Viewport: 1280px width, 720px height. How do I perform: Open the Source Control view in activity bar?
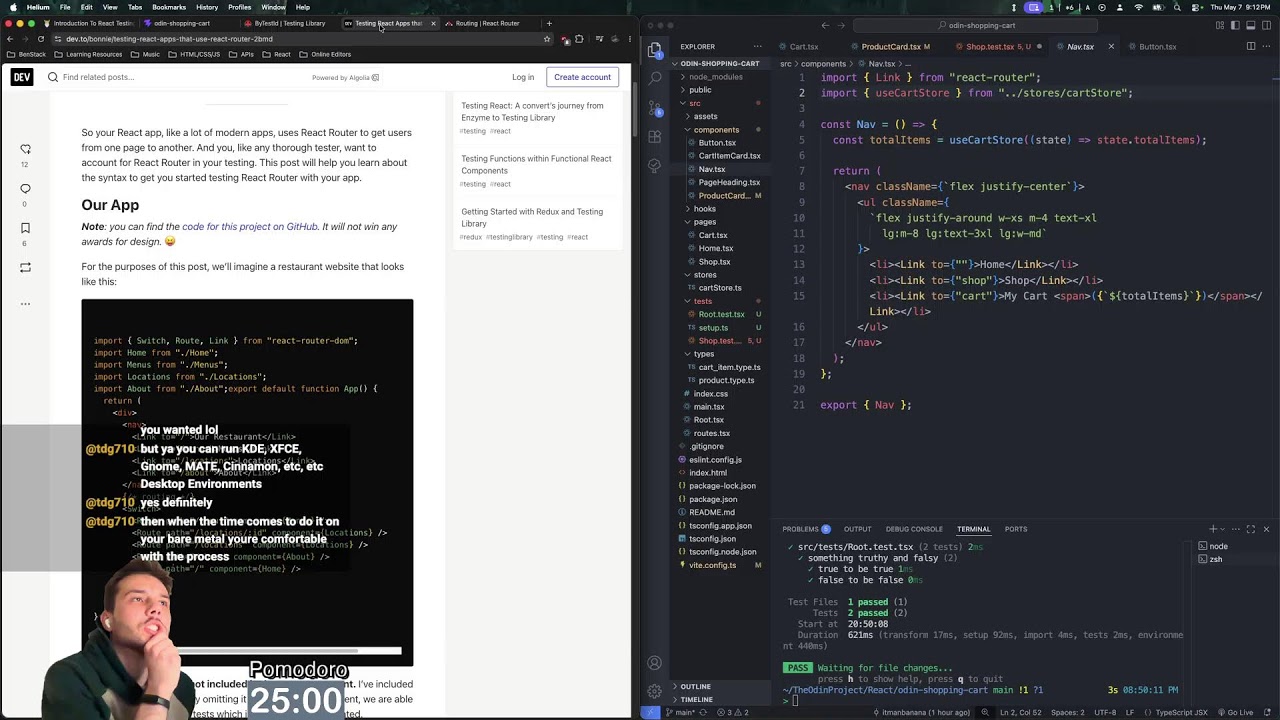pos(655,107)
